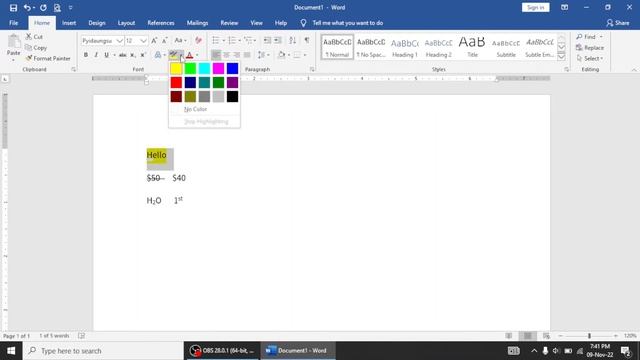Toggle Align Right alignment
The height and width of the screenshot is (360, 640).
(237, 55)
